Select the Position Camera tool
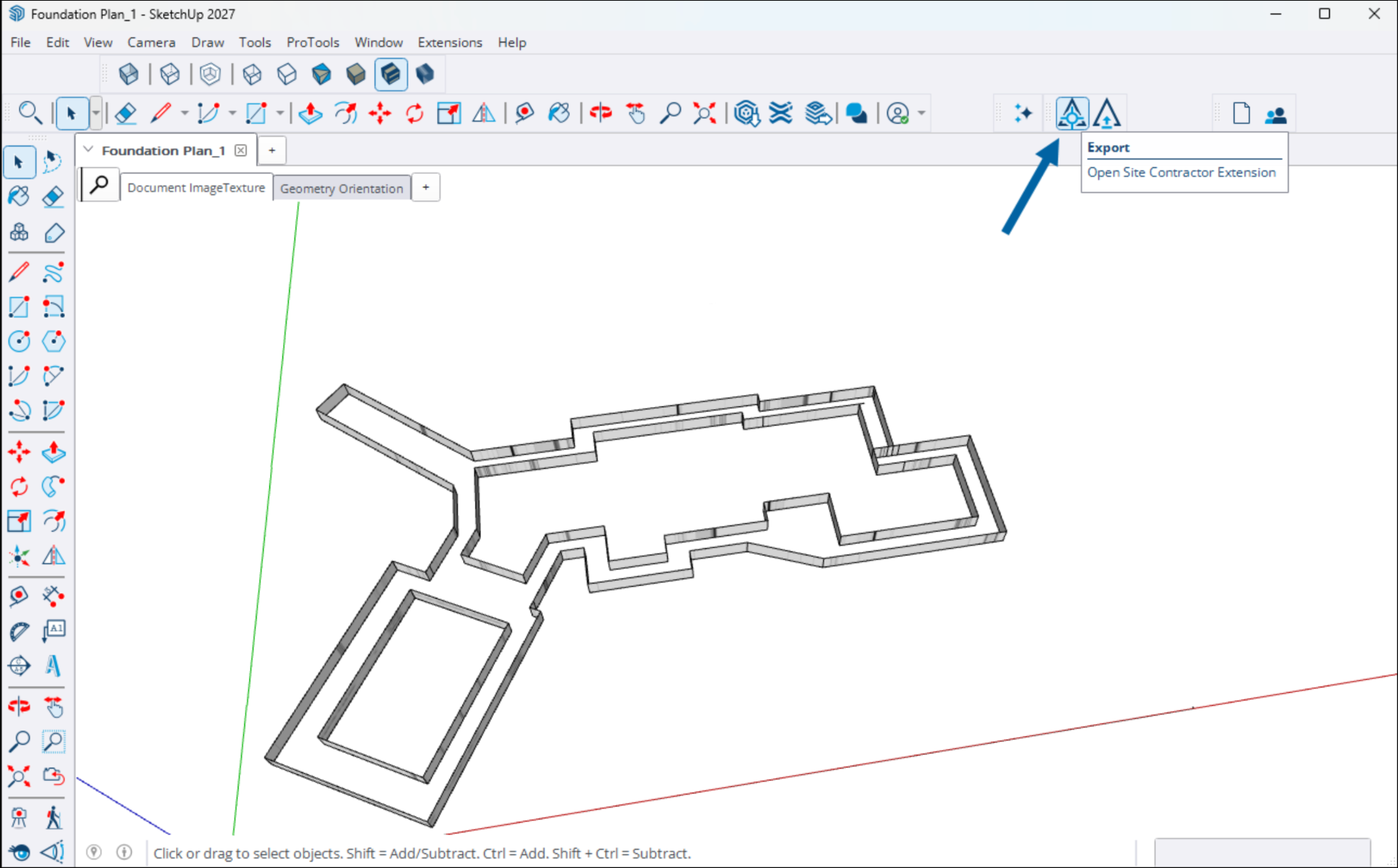The width and height of the screenshot is (1398, 868). point(19,817)
